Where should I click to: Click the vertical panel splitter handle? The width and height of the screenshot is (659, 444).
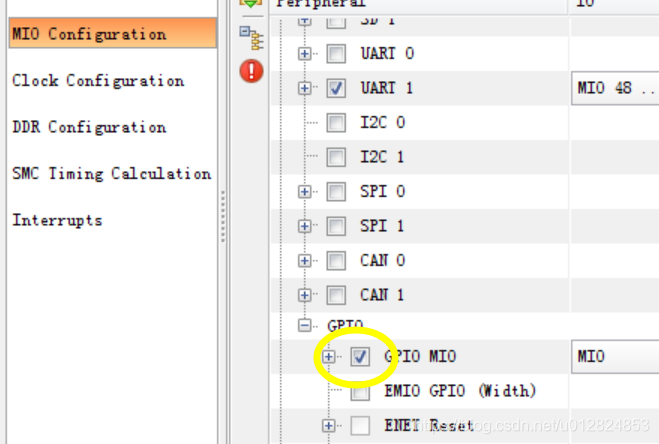[x=223, y=217]
